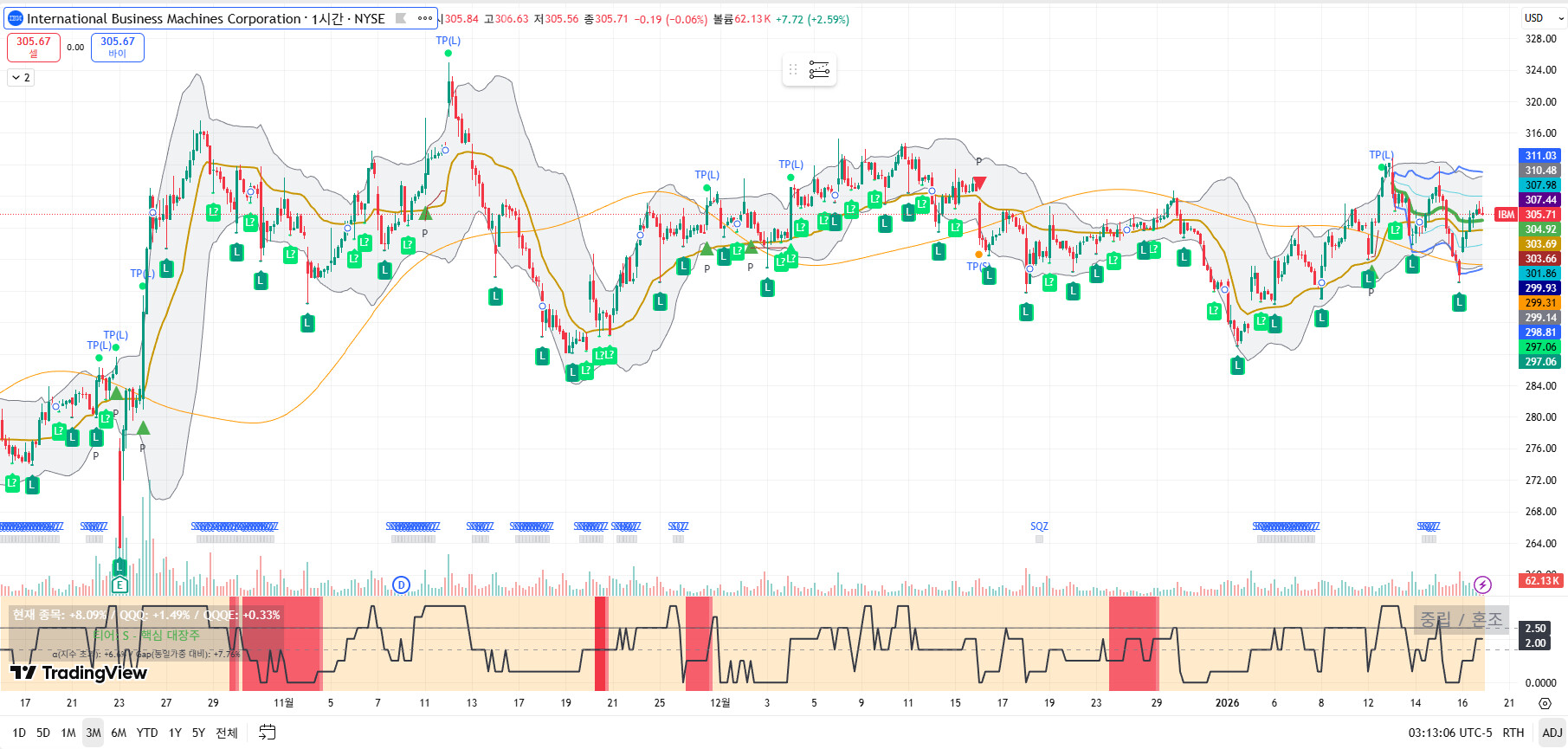The width and height of the screenshot is (1568, 749).
Task: Click the 298.81 blue price label
Action: (x=1541, y=333)
